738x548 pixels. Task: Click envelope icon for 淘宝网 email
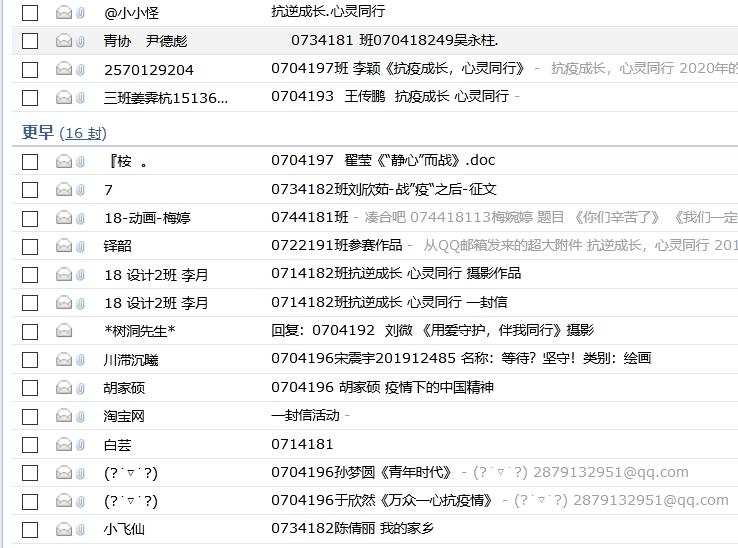point(64,415)
